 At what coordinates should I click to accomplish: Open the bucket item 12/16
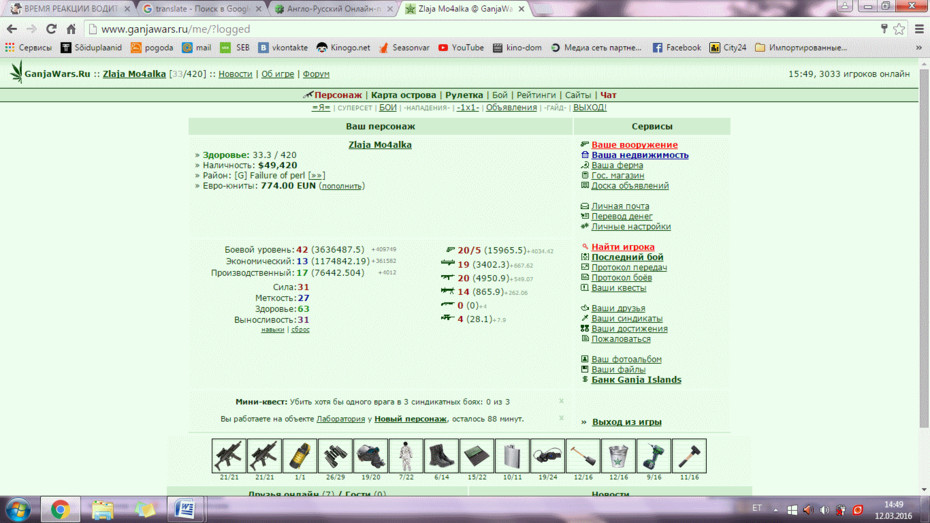pos(618,455)
